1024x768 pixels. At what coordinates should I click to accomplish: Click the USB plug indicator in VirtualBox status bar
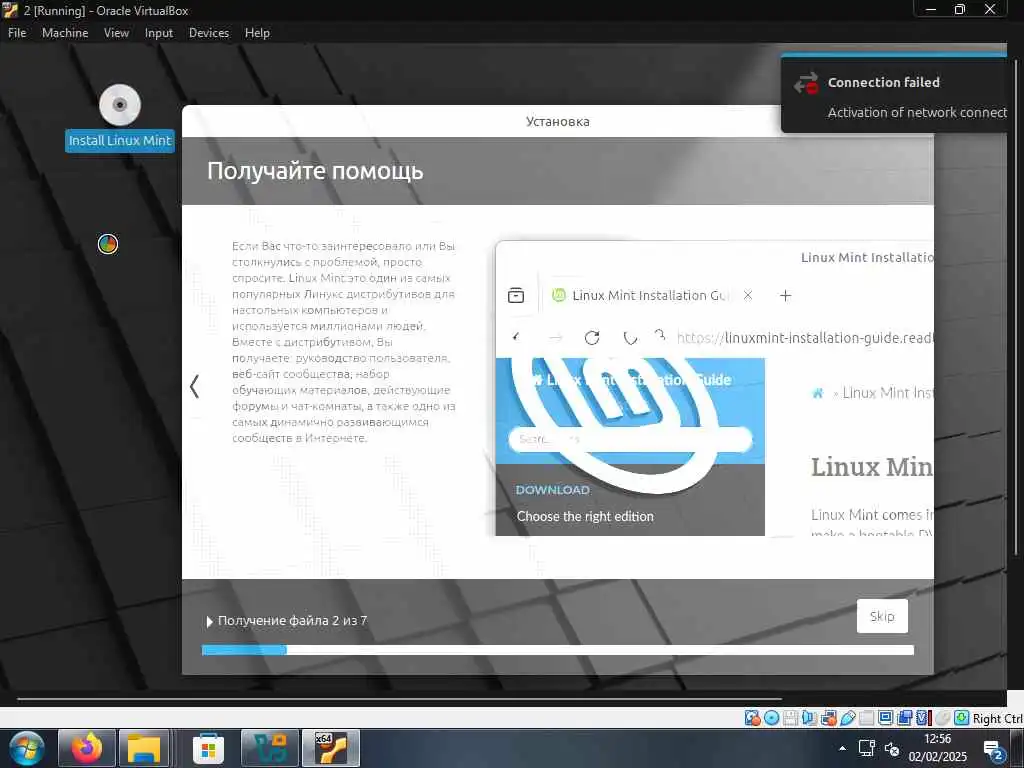tap(848, 718)
